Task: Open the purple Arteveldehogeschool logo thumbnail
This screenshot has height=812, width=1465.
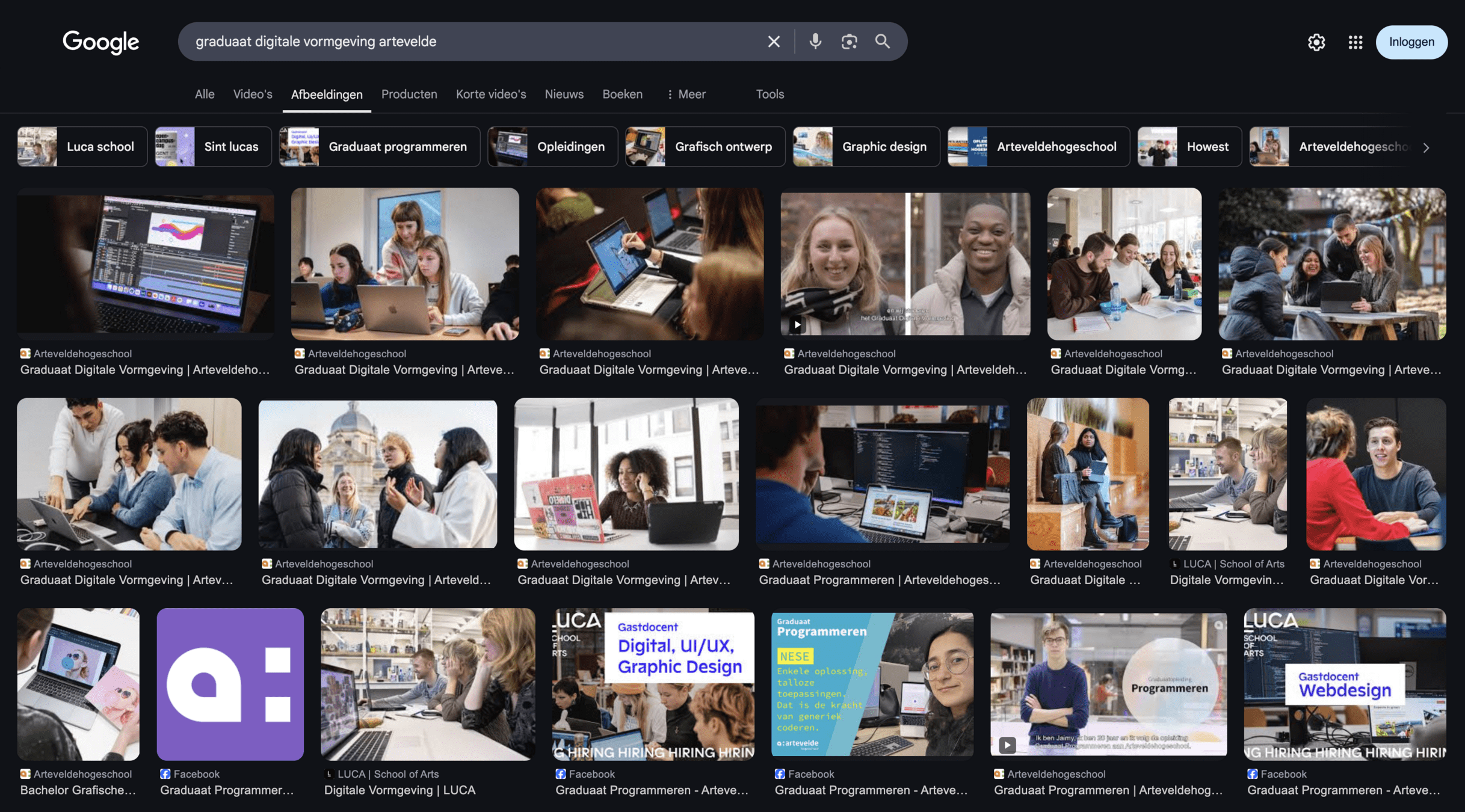Action: (x=230, y=684)
